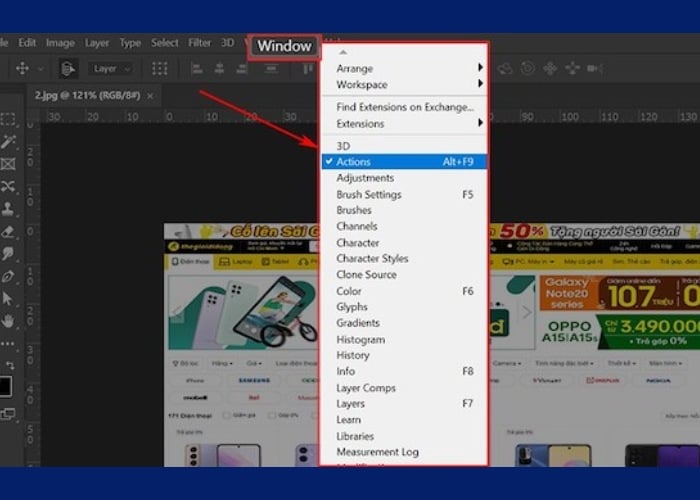The width and height of the screenshot is (700, 500).
Task: Toggle the Info panel entry
Action: coord(404,371)
